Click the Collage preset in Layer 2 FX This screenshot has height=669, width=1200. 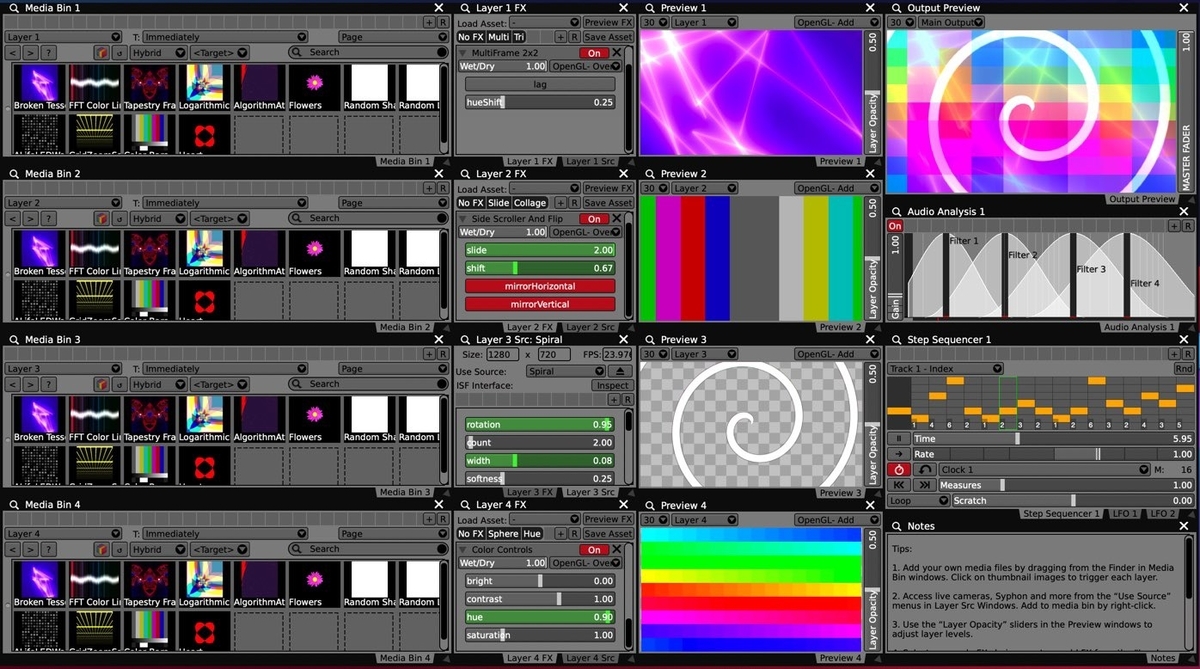click(530, 203)
